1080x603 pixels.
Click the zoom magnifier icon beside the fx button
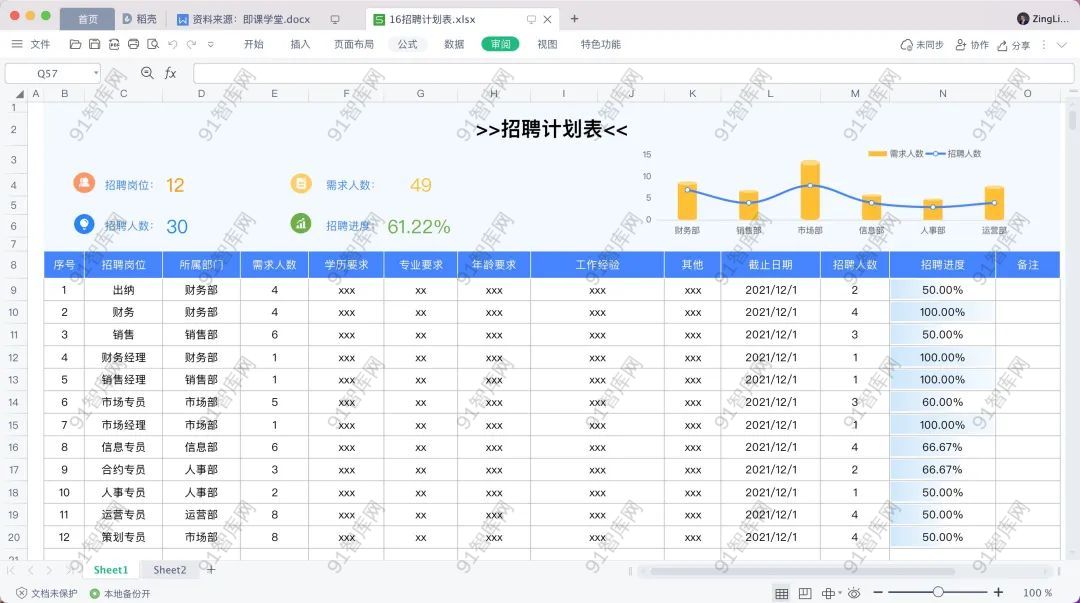coord(147,73)
